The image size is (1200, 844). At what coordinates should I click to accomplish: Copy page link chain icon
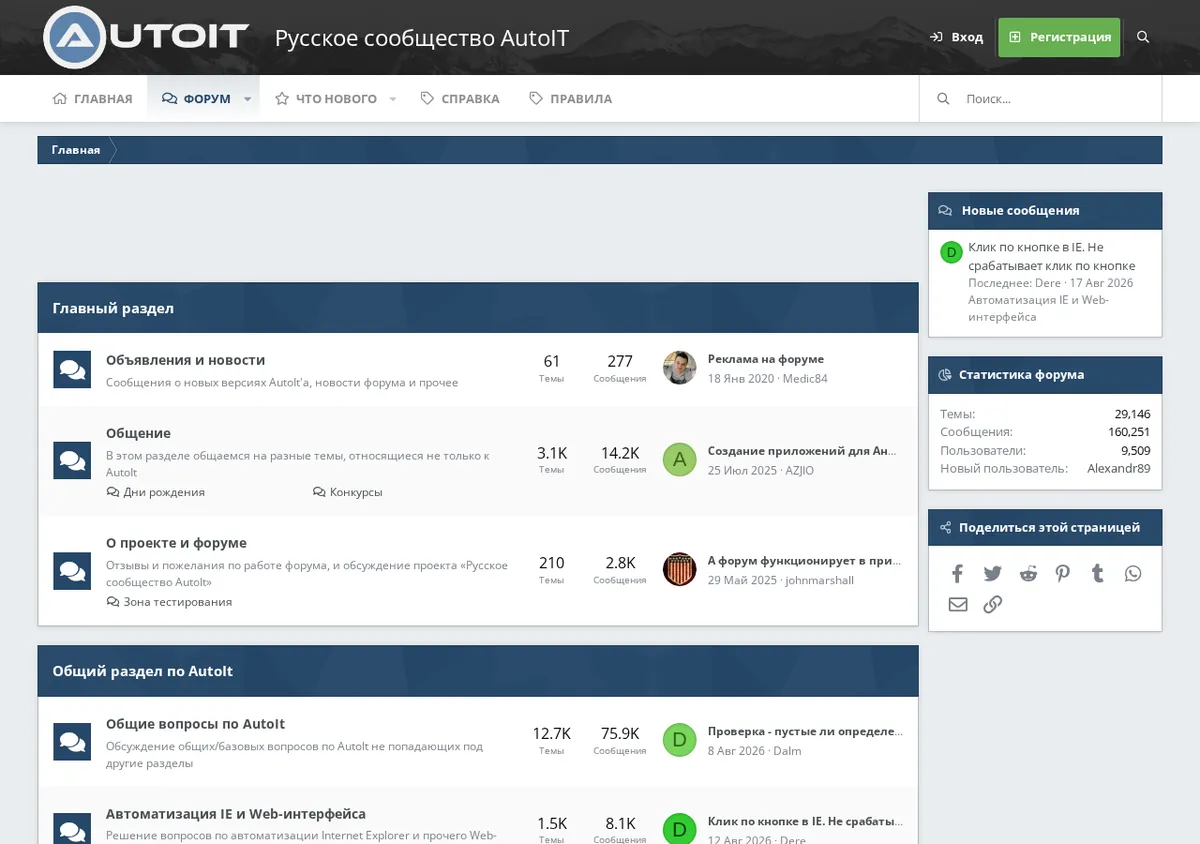coord(992,604)
